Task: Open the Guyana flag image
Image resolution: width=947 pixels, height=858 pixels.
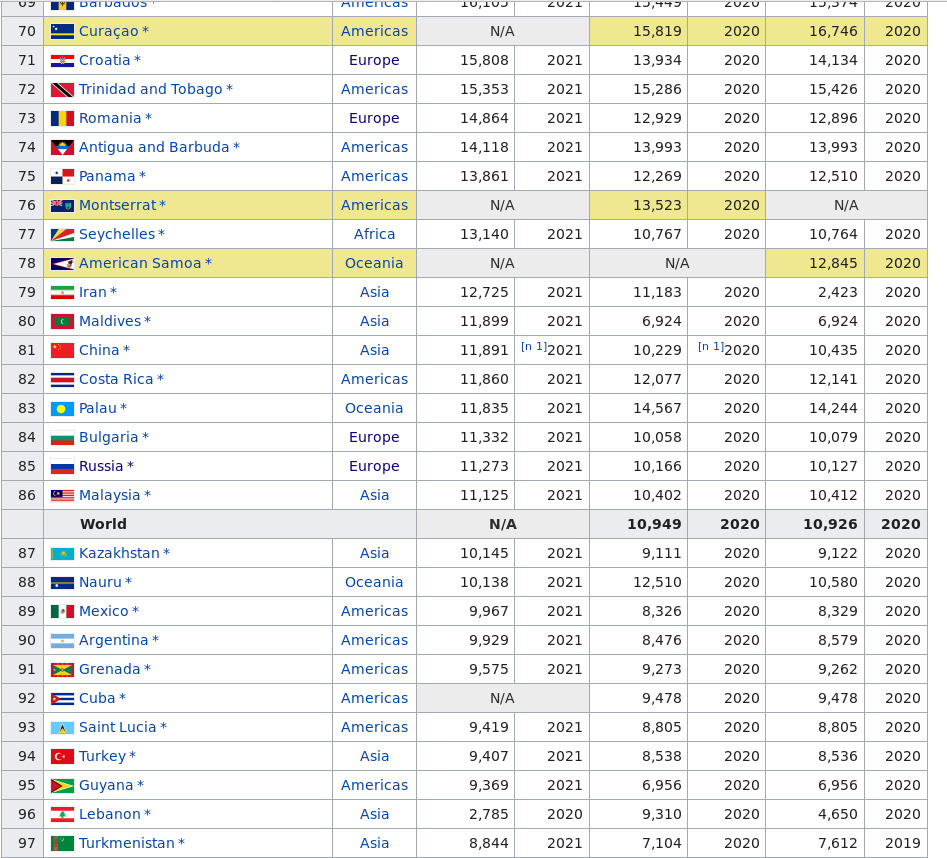Action: 62,785
